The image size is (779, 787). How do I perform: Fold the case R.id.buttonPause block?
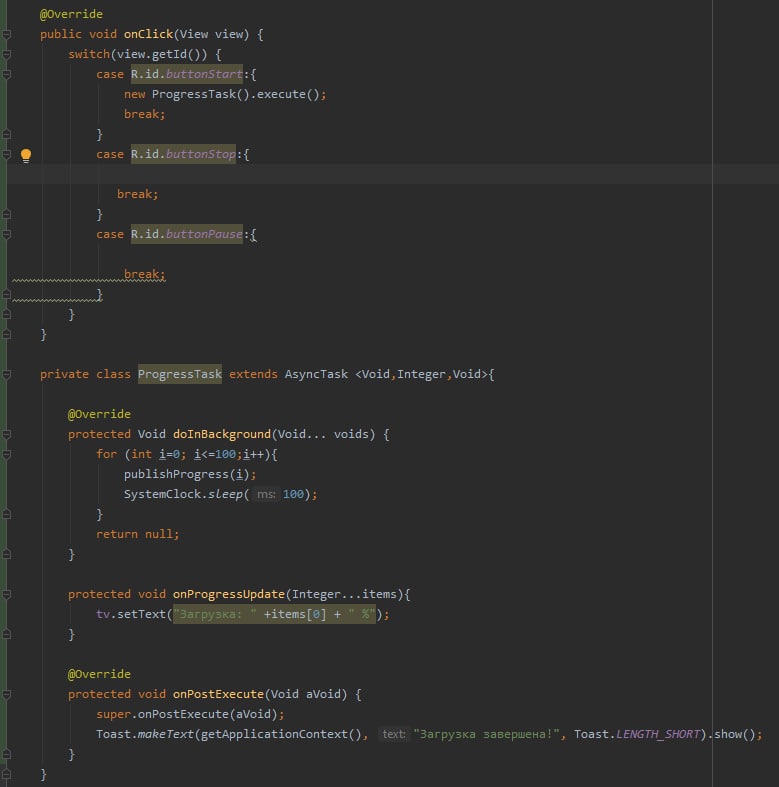(x=7, y=234)
